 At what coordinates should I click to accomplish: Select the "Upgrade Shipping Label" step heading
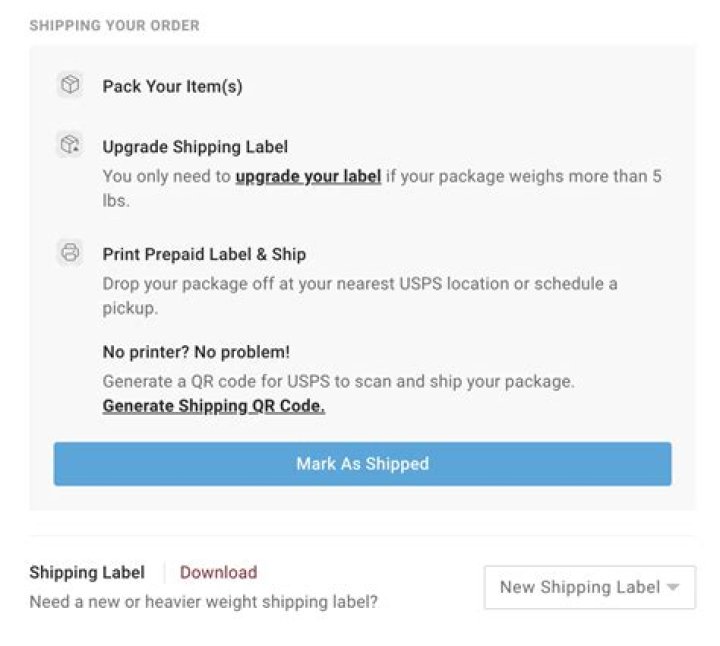point(195,147)
